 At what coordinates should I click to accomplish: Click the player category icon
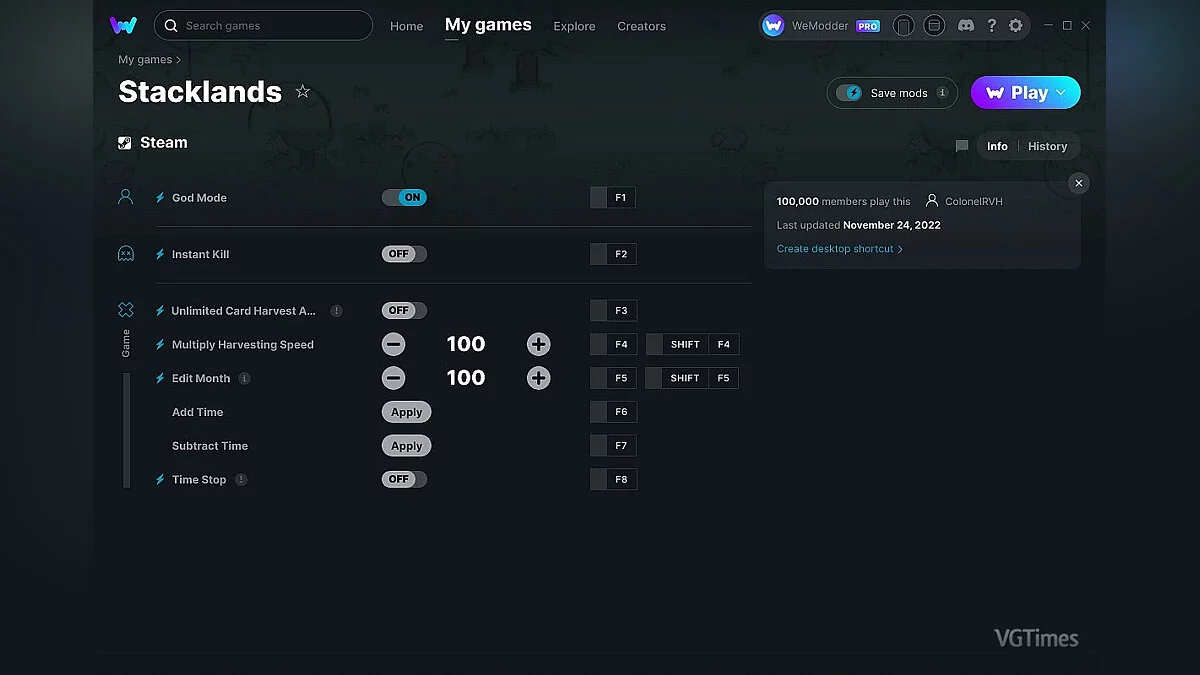tap(125, 197)
